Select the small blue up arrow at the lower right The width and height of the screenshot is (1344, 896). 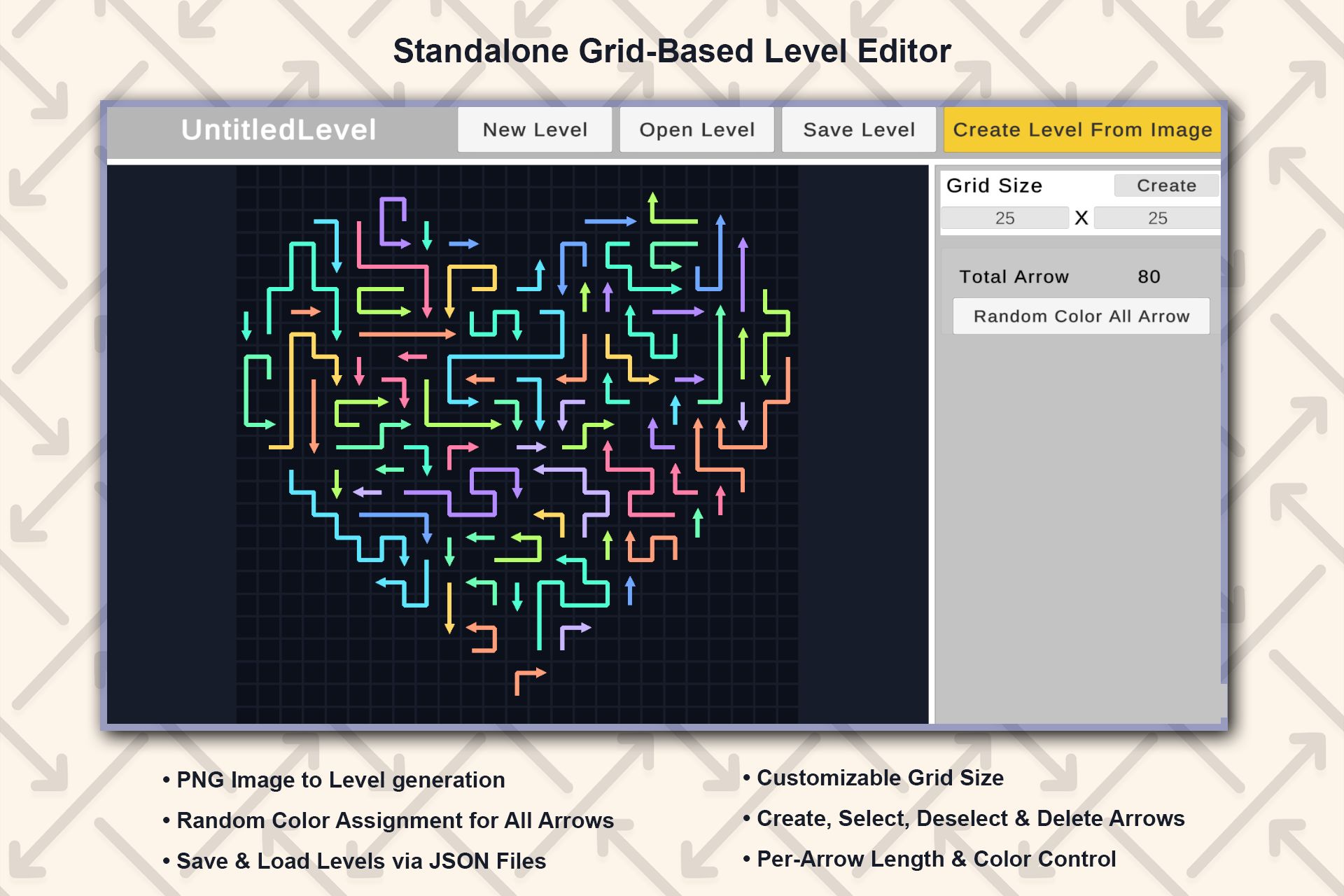[x=630, y=591]
